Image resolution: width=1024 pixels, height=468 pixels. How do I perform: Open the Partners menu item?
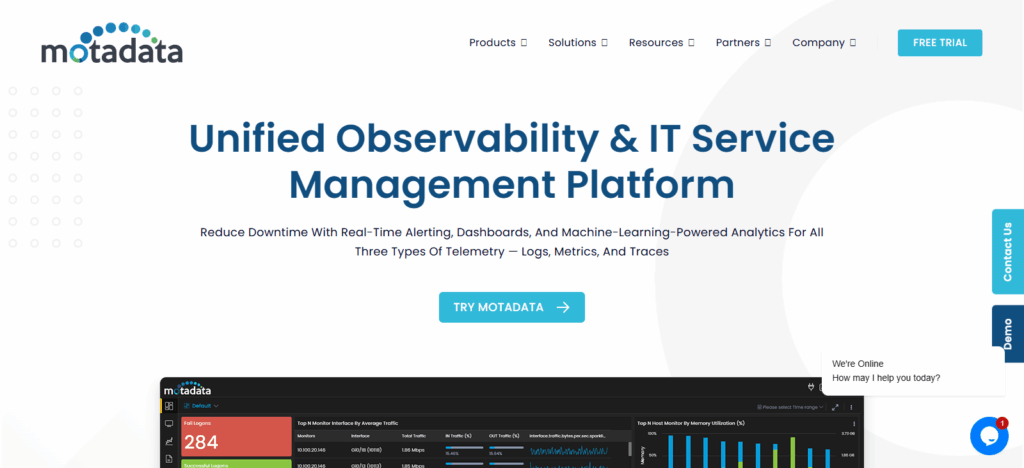[x=743, y=43]
